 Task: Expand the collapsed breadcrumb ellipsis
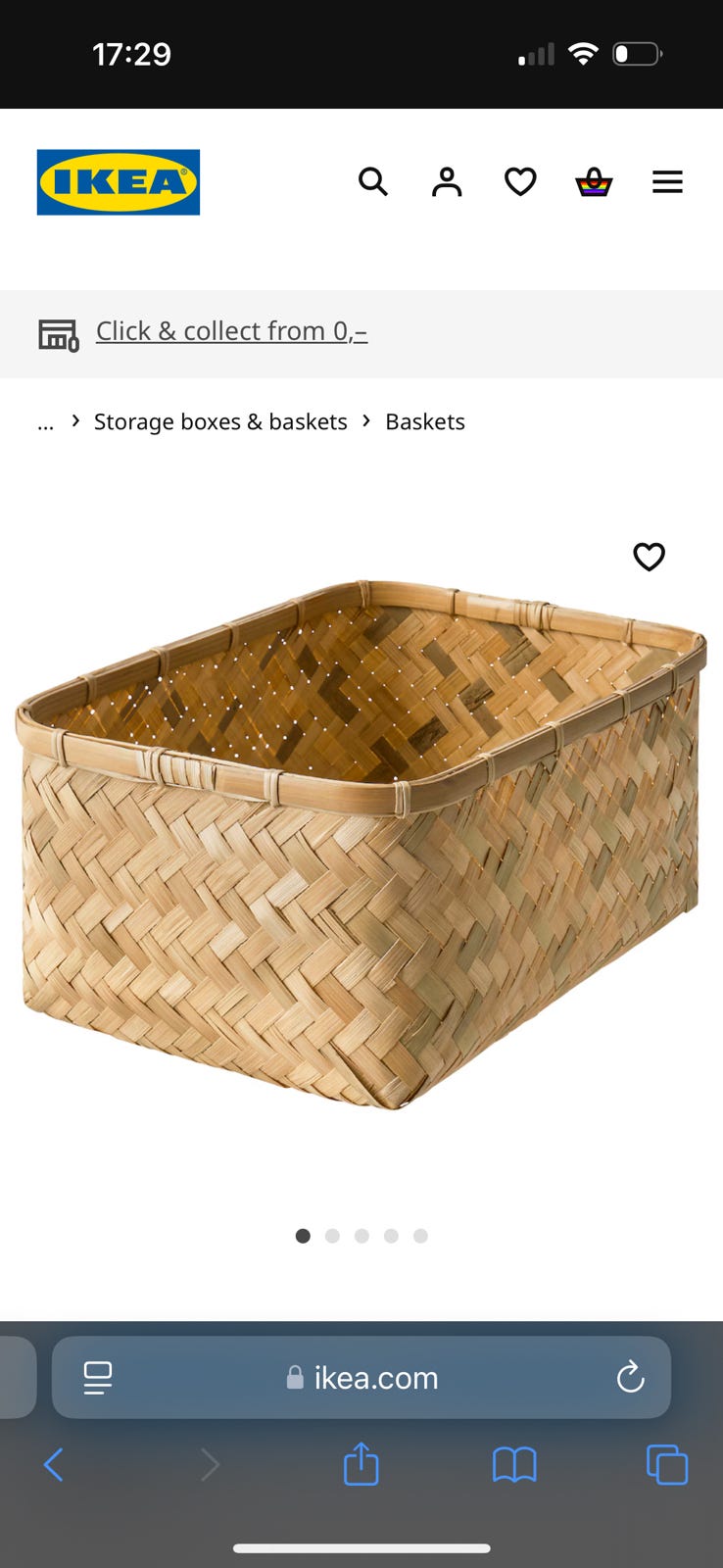[45, 422]
